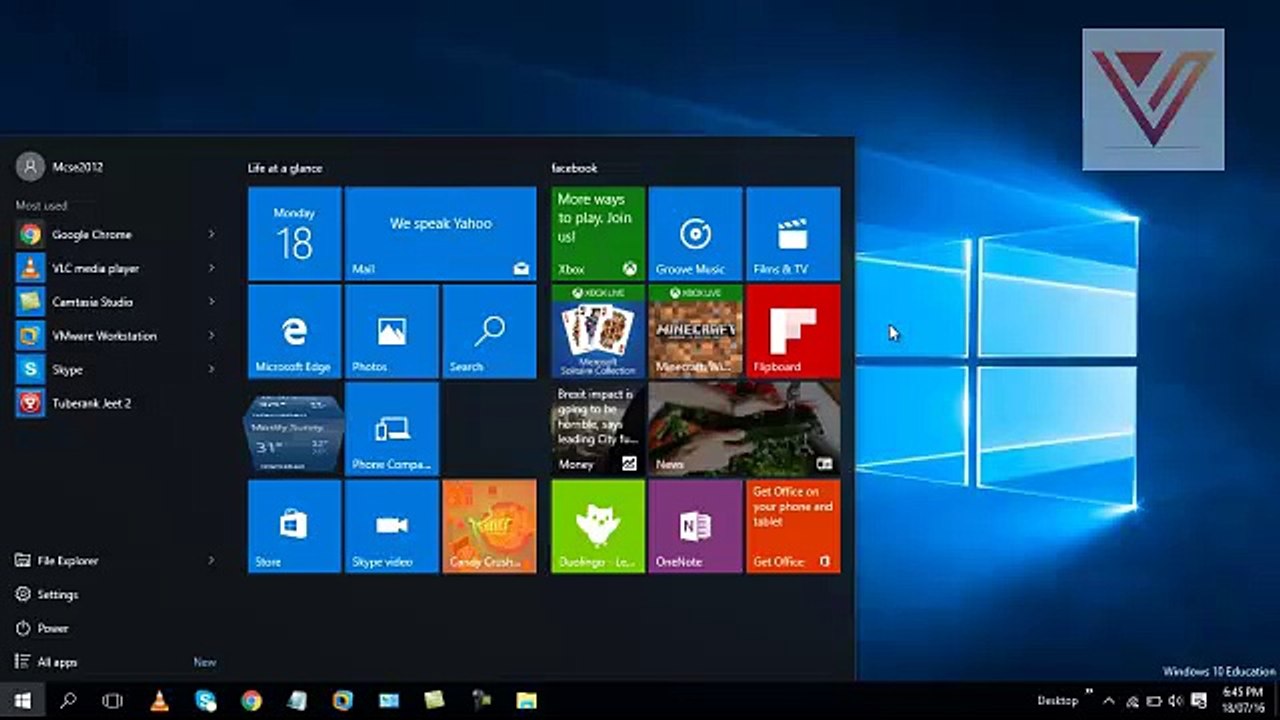Open Chrome from the taskbar

click(251, 701)
